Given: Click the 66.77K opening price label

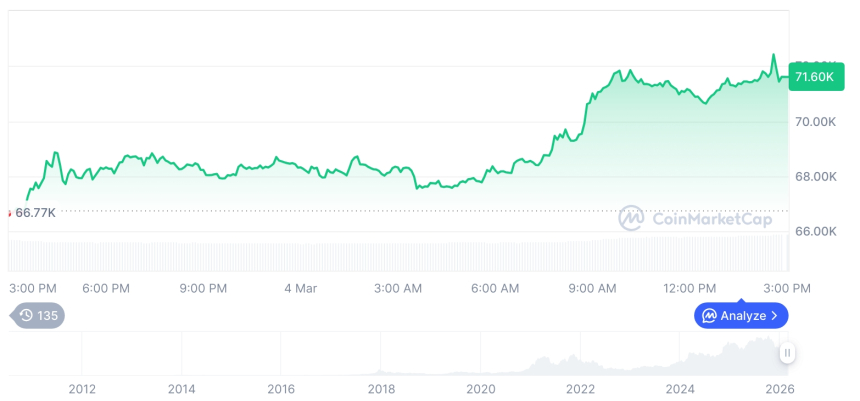Looking at the screenshot, I should [x=35, y=212].
